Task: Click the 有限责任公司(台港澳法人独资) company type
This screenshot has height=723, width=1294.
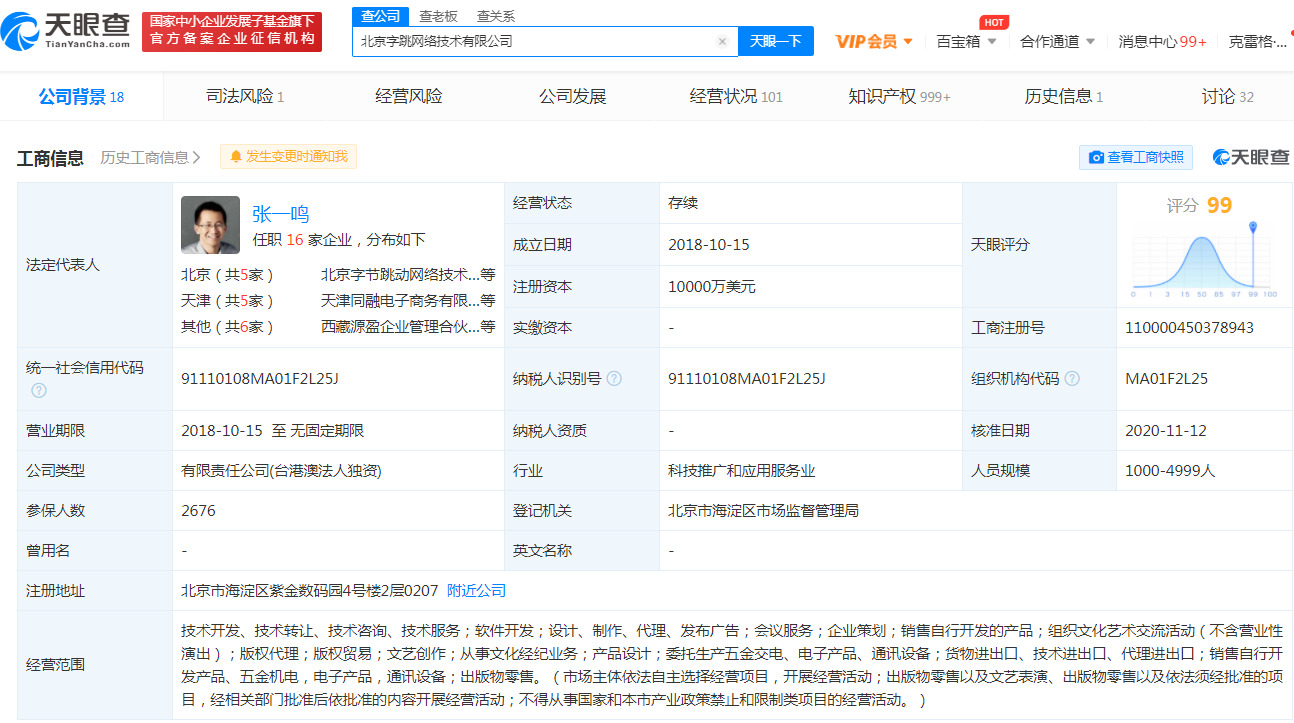Action: 281,470
